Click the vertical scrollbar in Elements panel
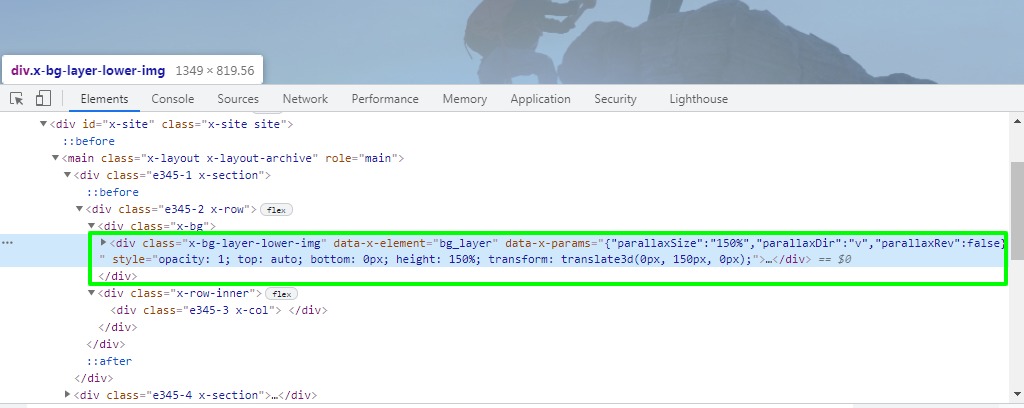Screen dimensions: 1024x408 [x=1016, y=220]
